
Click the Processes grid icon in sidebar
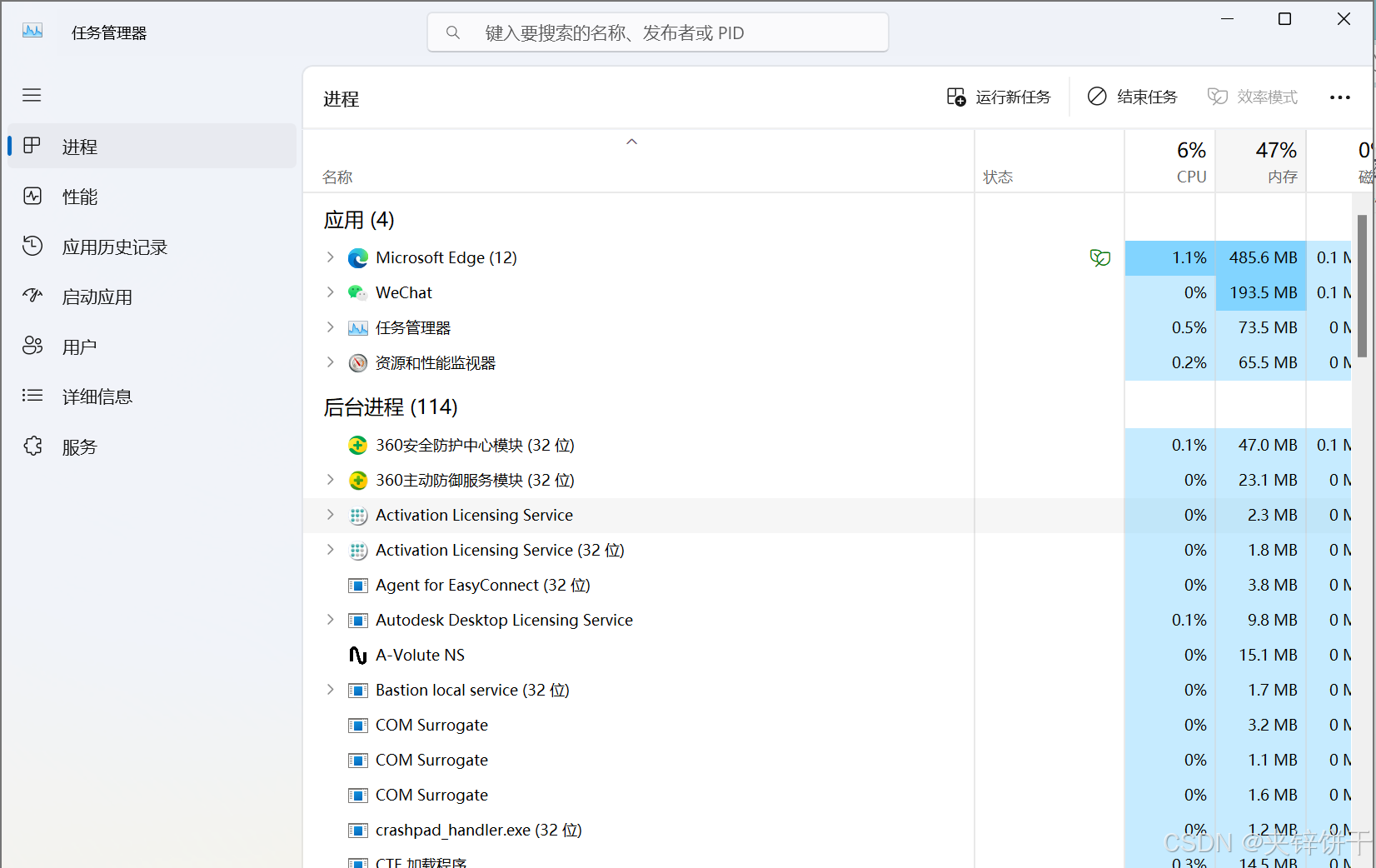[x=32, y=146]
